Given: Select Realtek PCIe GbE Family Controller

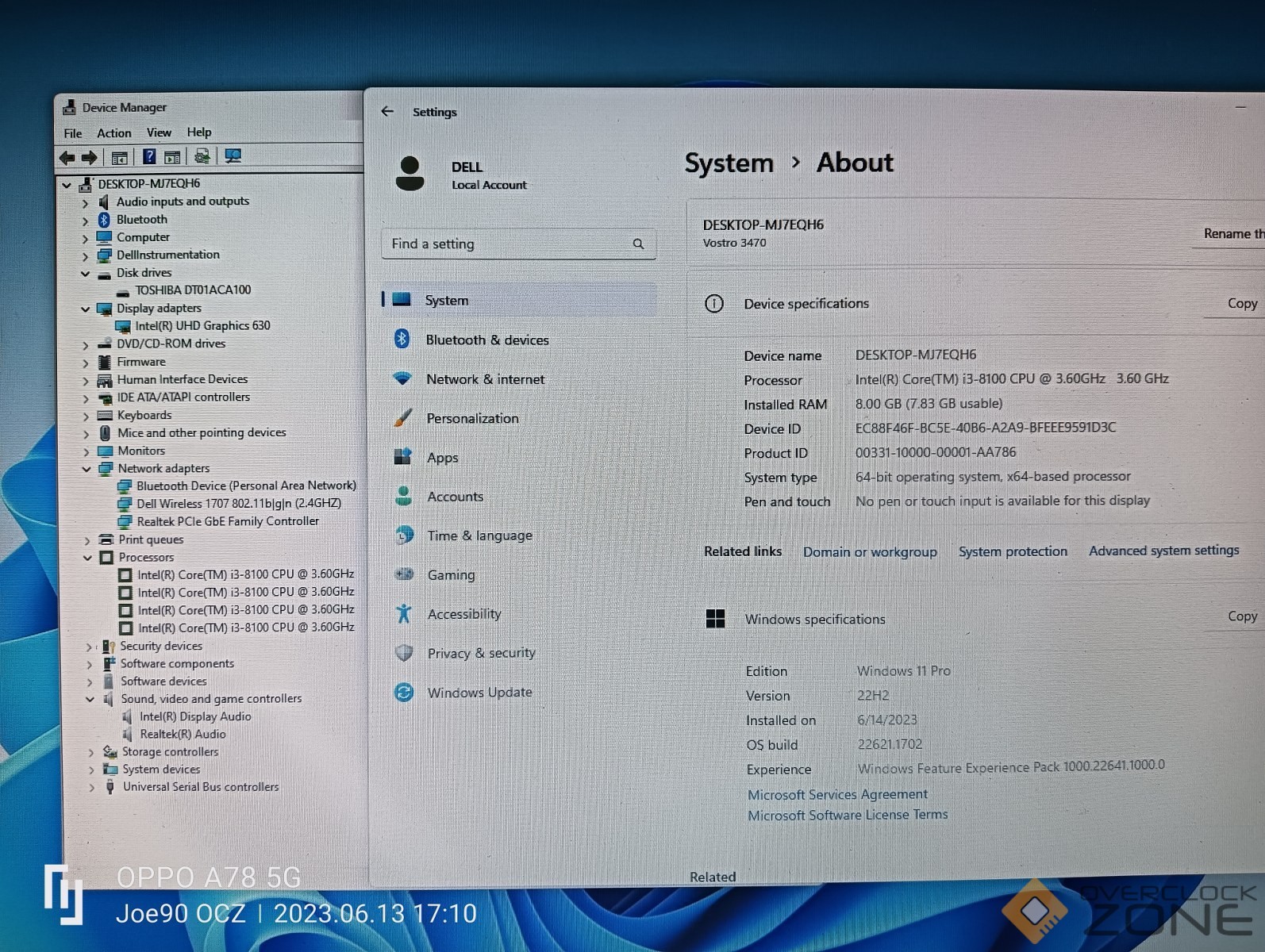Looking at the screenshot, I should (228, 521).
